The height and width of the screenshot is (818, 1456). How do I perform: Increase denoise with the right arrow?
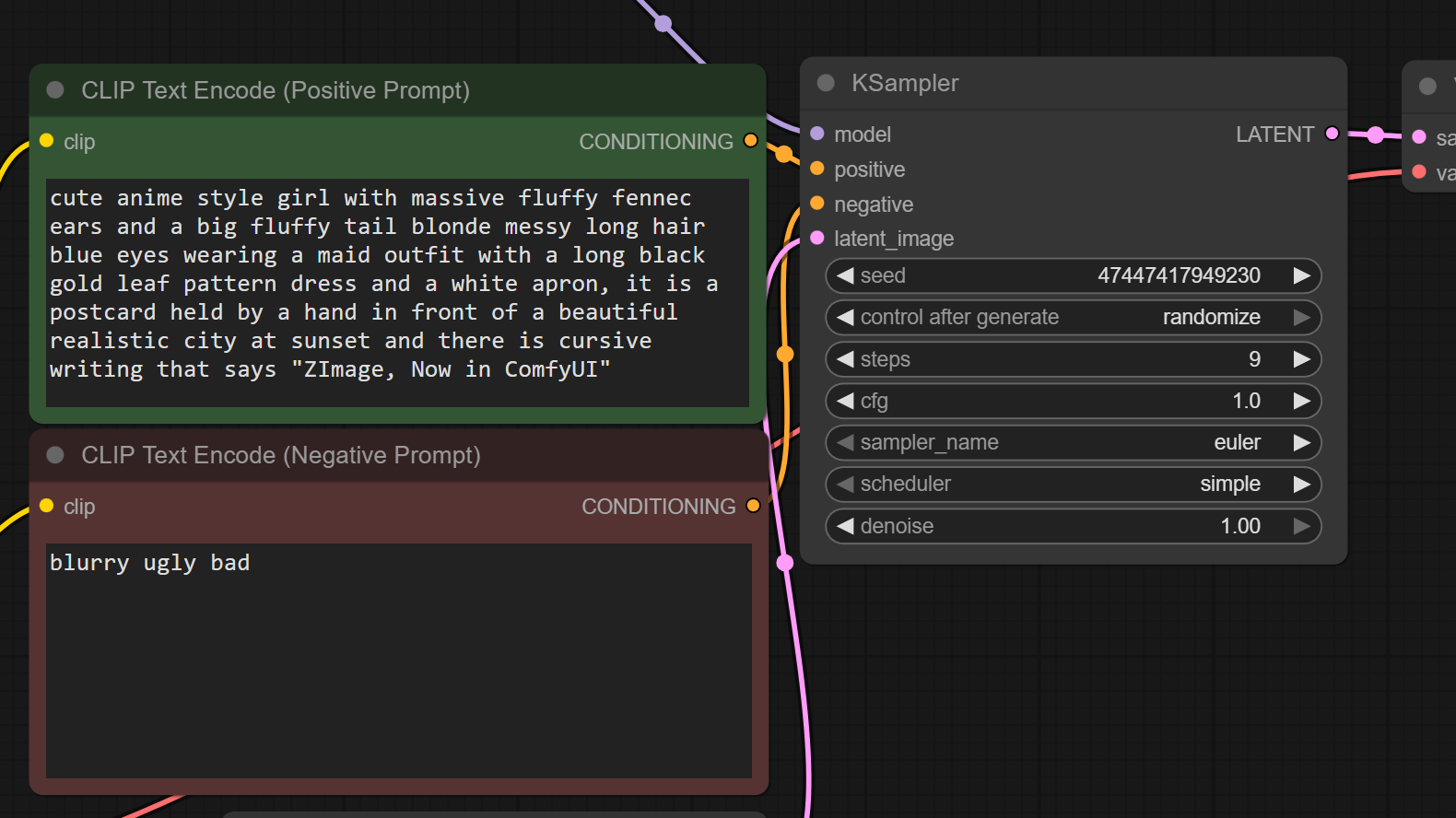pyautogui.click(x=1302, y=526)
